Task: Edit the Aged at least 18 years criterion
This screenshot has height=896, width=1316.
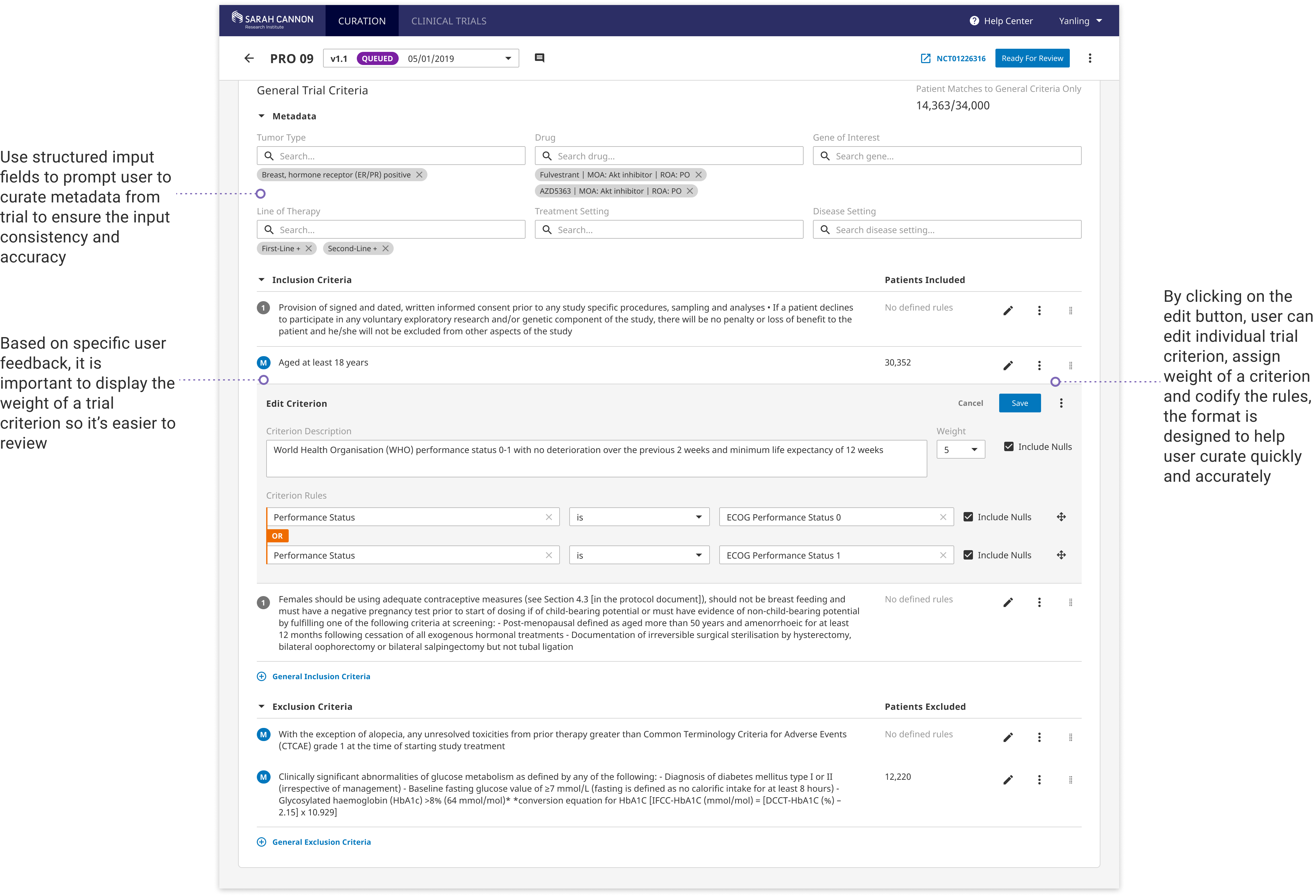Action: coord(1008,365)
